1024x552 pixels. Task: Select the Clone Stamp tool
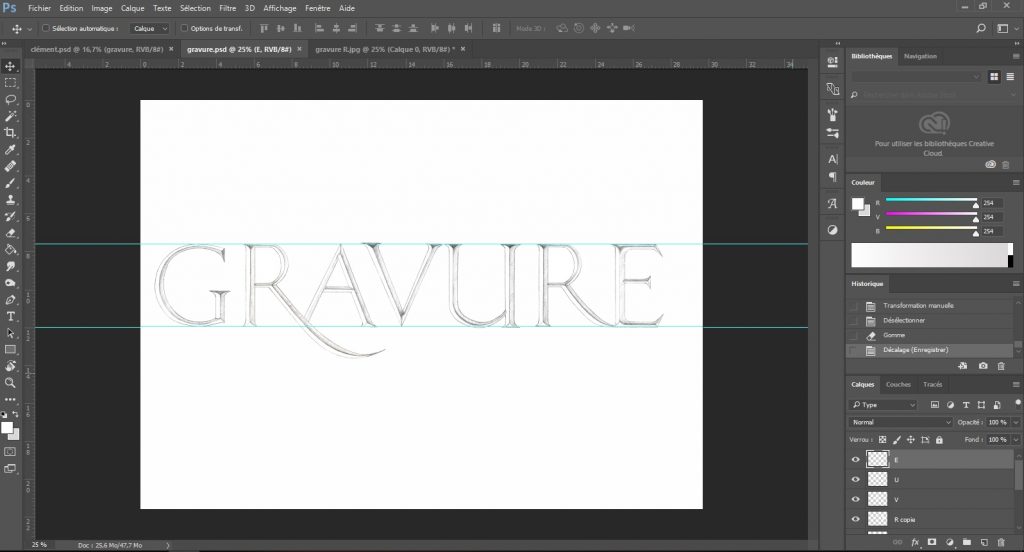tap(10, 200)
